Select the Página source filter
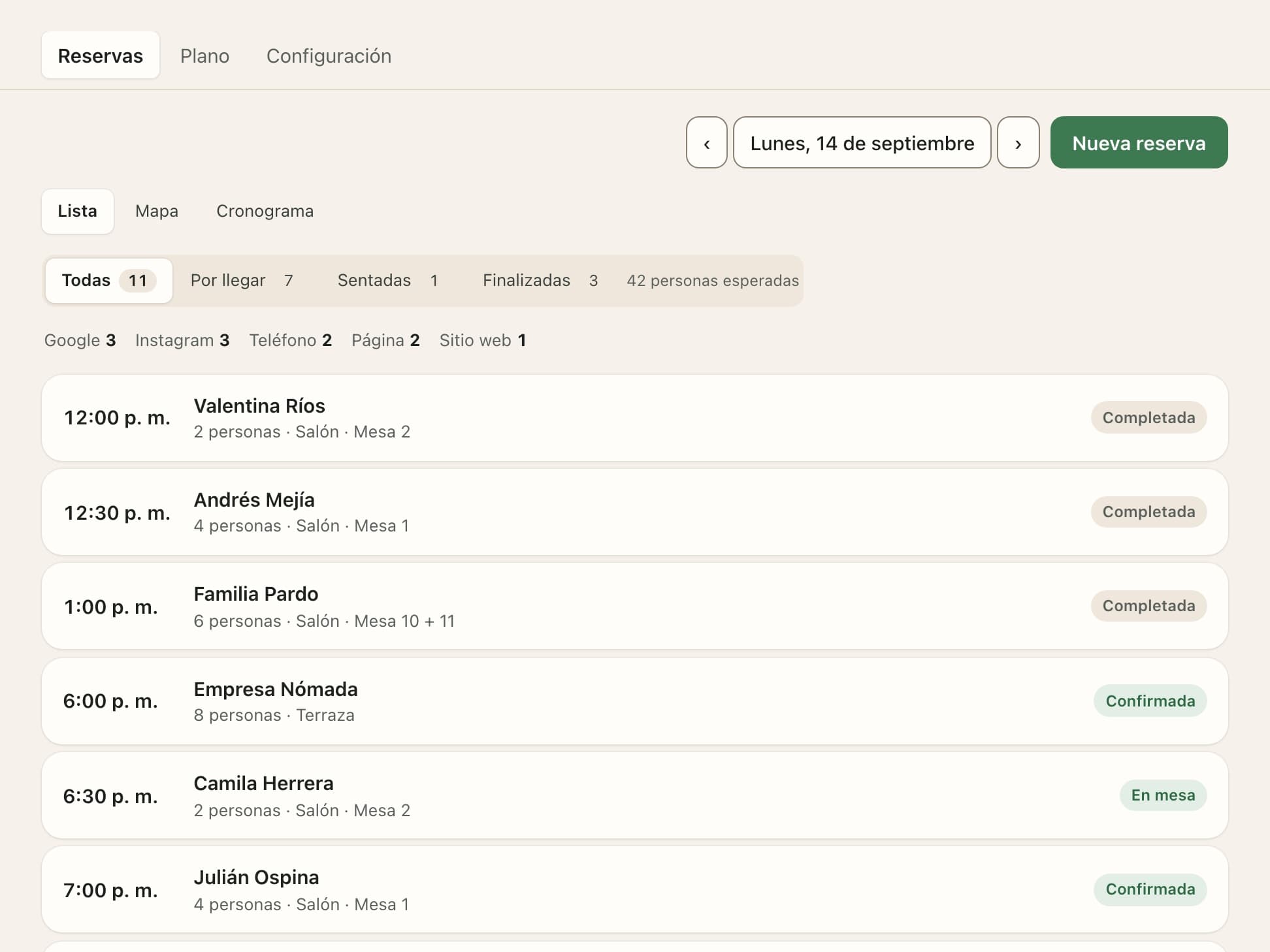 [385, 340]
